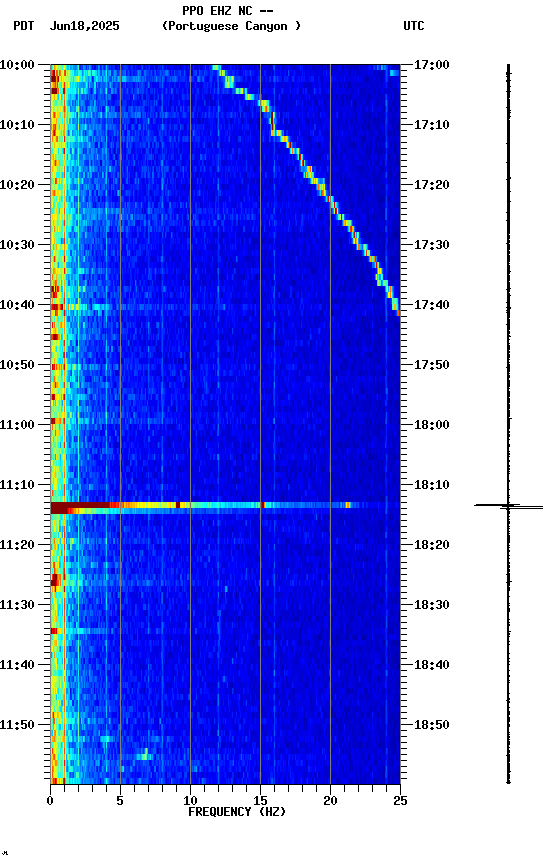Click the 11:20 PDT time label
This screenshot has width=552, height=864.
click(17, 546)
